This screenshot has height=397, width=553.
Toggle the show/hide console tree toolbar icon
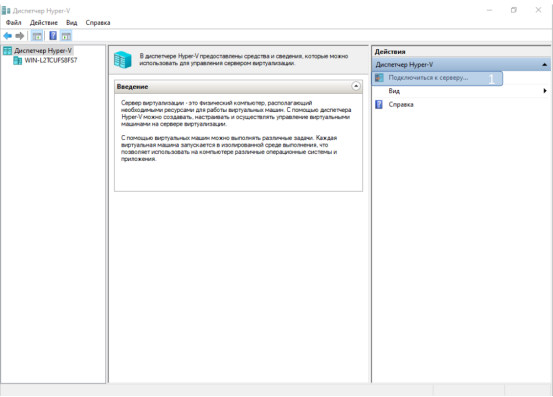point(37,36)
